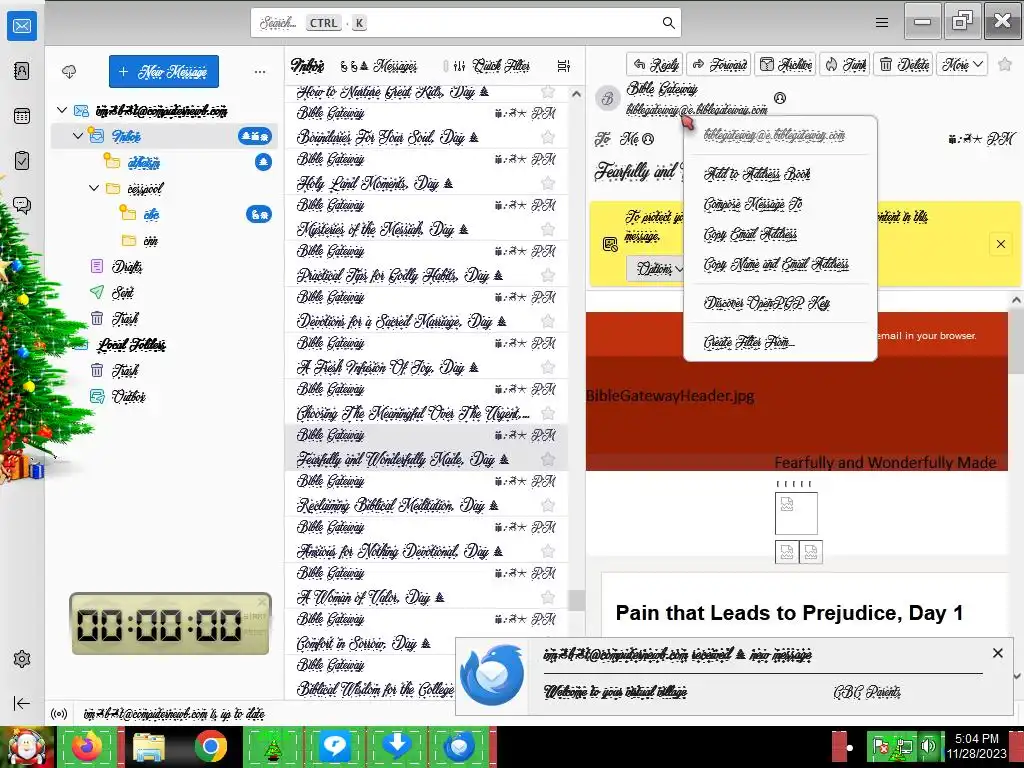1024x768 pixels.
Task: Open the Tasks space
Action: [x=22, y=161]
